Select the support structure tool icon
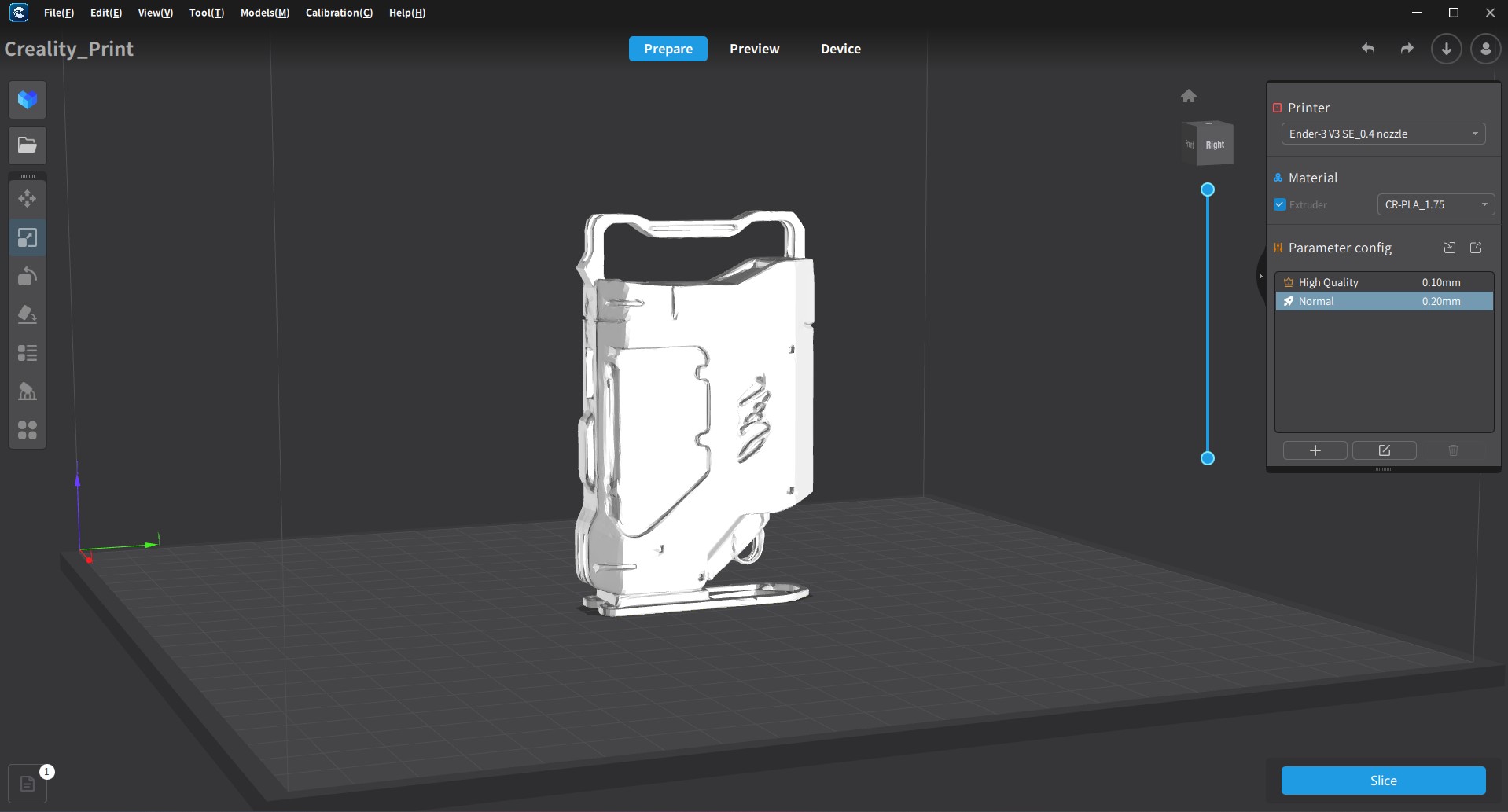1508x812 pixels. click(x=28, y=391)
